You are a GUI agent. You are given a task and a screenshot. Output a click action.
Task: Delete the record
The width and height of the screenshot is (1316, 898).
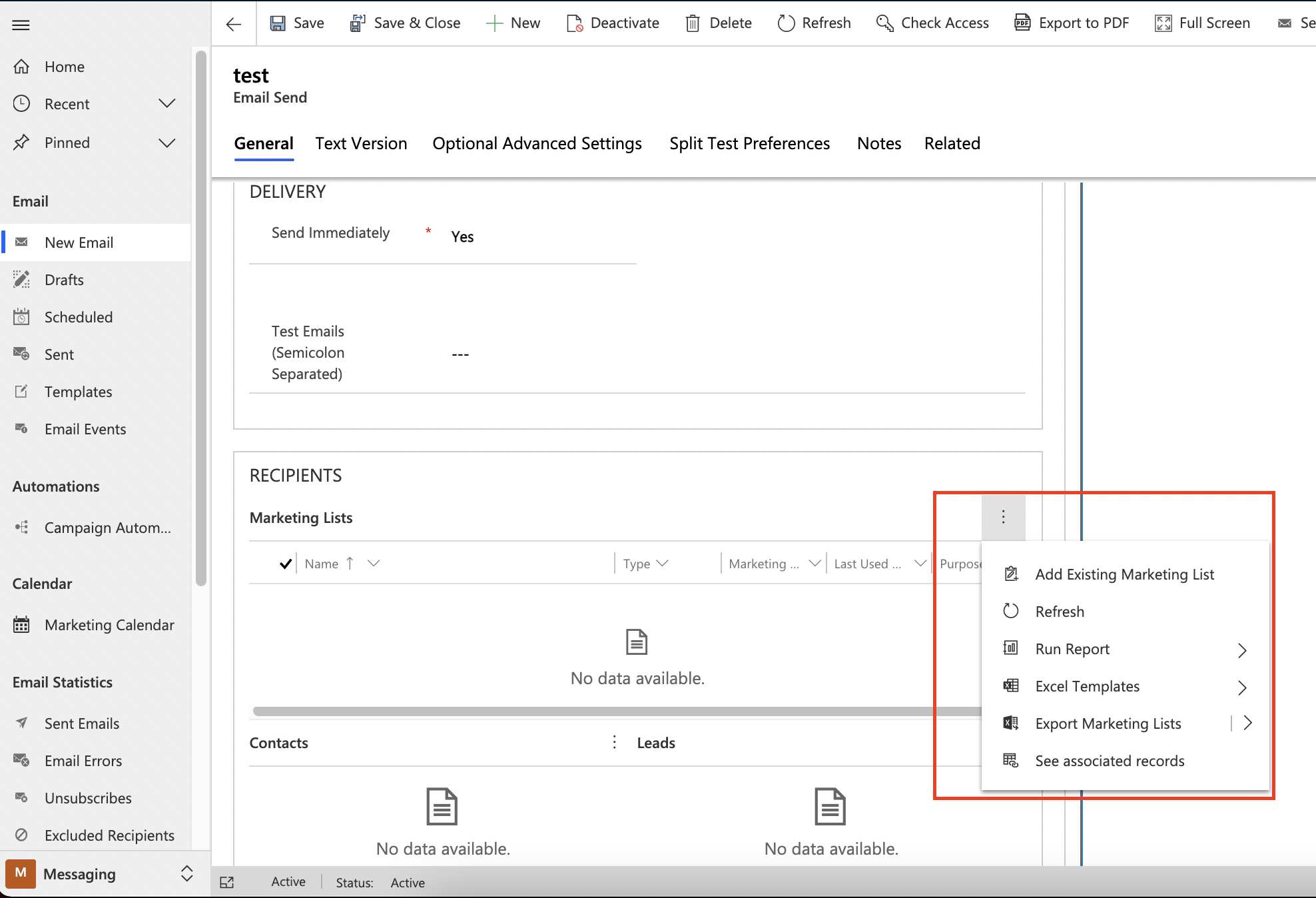coord(719,23)
